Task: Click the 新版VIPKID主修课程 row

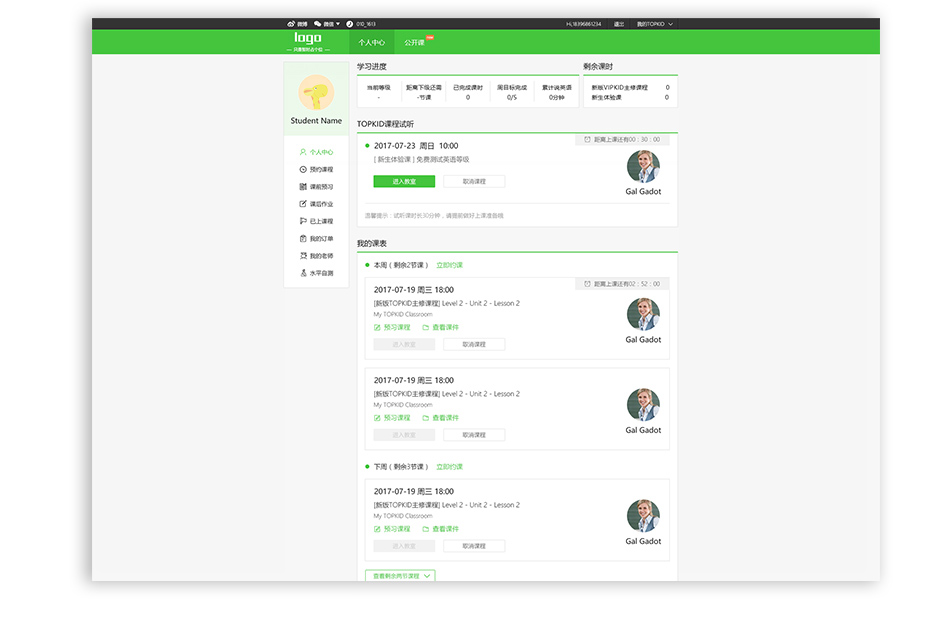Action: [631, 87]
